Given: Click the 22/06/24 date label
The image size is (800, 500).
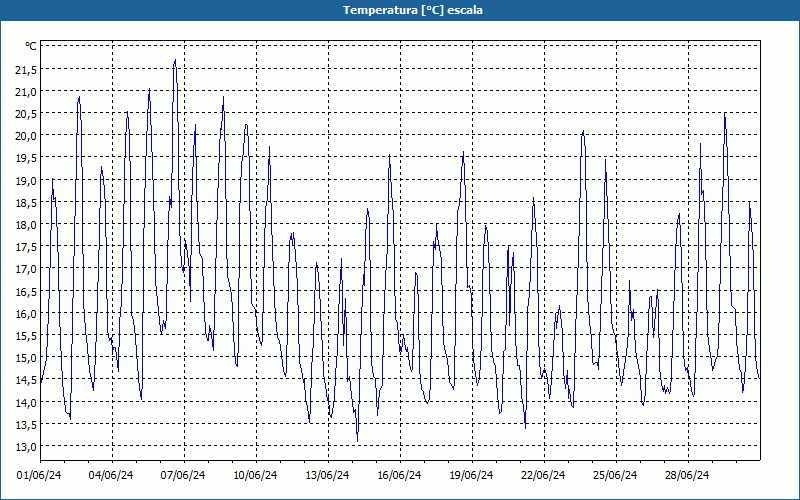Looking at the screenshot, I should 543,475.
